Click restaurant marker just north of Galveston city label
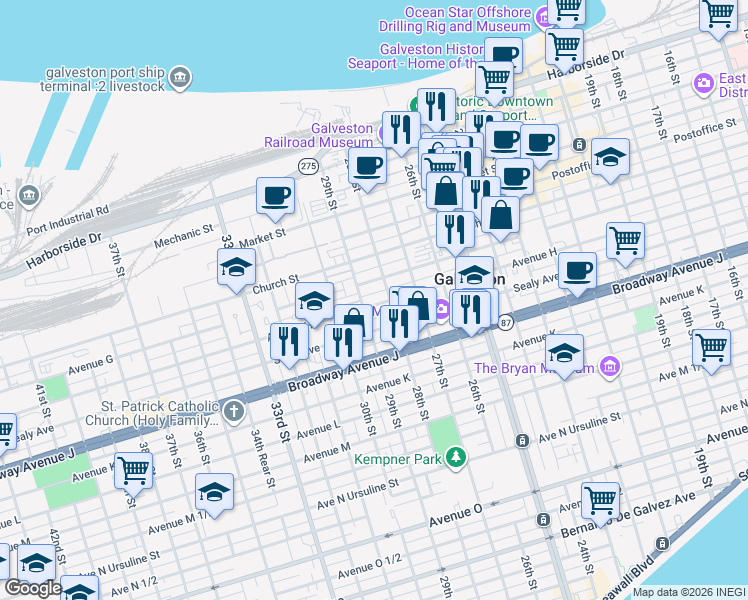Viewport: 748px width, 600px height. pyautogui.click(x=456, y=234)
